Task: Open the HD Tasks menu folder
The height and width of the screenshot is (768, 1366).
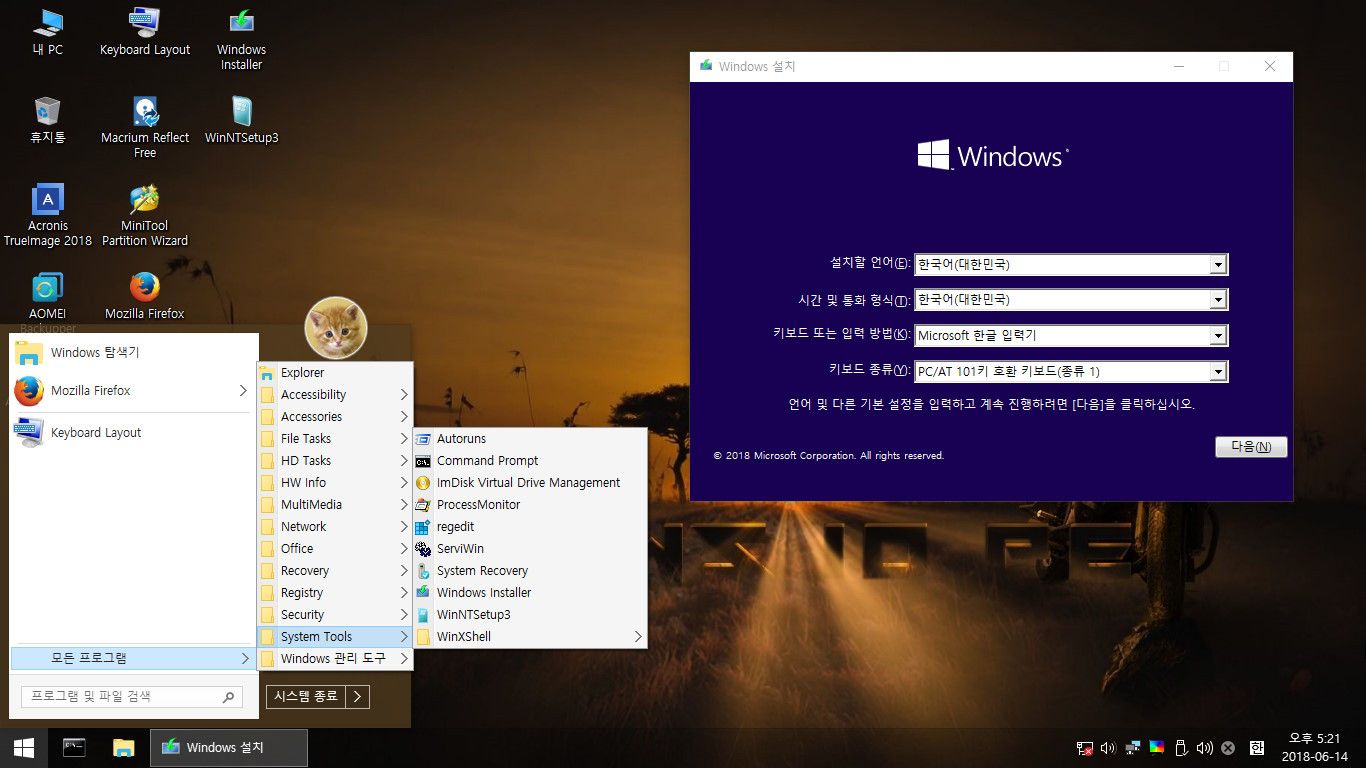Action: click(x=335, y=460)
